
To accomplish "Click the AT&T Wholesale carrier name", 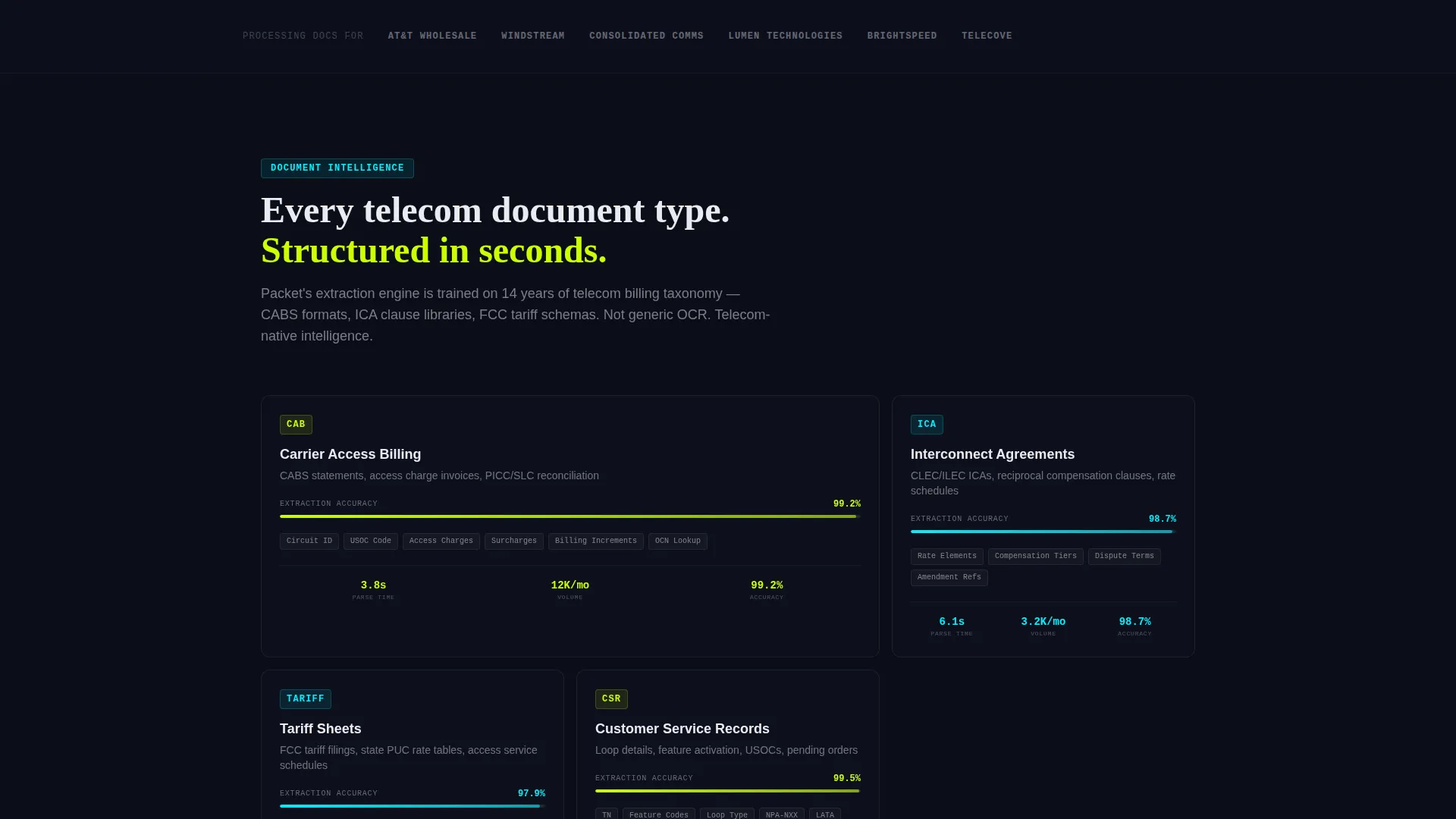I will click(x=432, y=36).
